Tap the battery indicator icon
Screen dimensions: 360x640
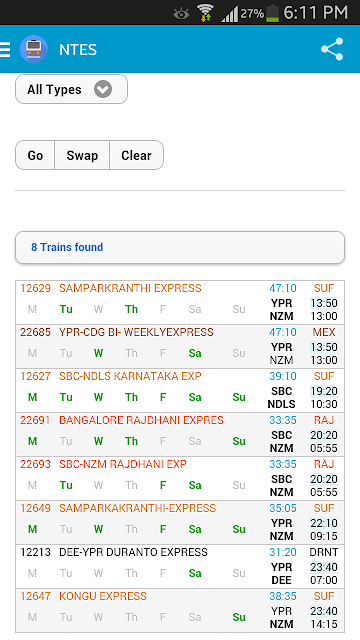click(272, 13)
